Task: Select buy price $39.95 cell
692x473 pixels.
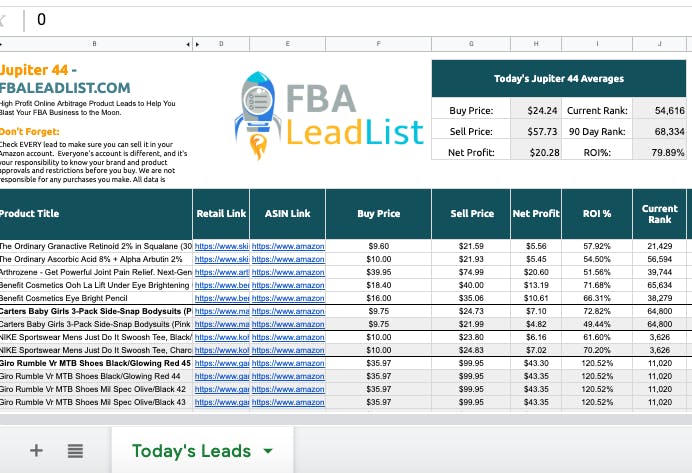Action: [378, 272]
